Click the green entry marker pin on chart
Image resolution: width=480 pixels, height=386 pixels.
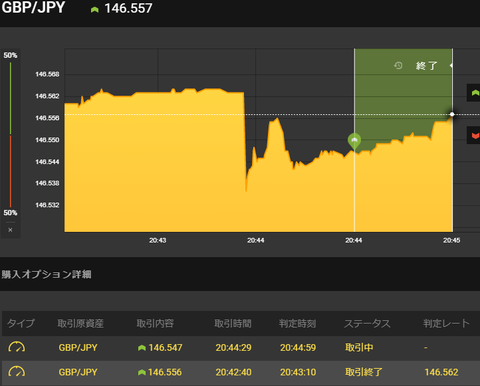pyautogui.click(x=354, y=141)
